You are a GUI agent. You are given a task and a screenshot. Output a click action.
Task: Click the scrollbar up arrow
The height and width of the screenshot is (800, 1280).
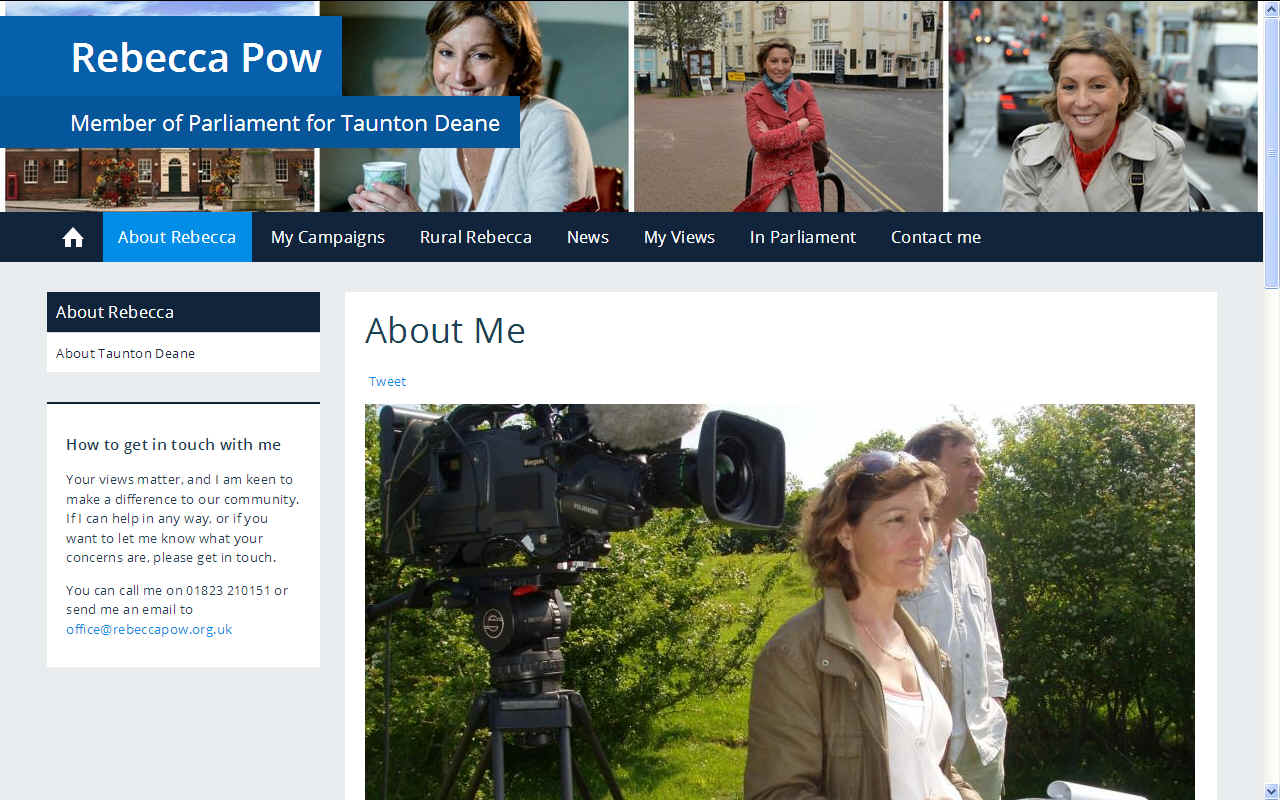pos(1272,8)
